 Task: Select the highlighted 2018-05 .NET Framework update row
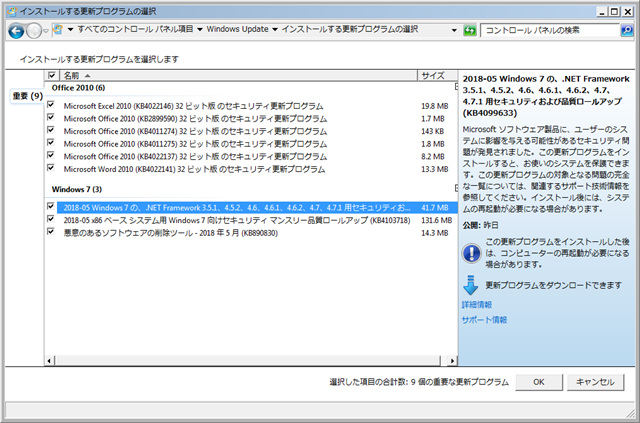[x=257, y=208]
